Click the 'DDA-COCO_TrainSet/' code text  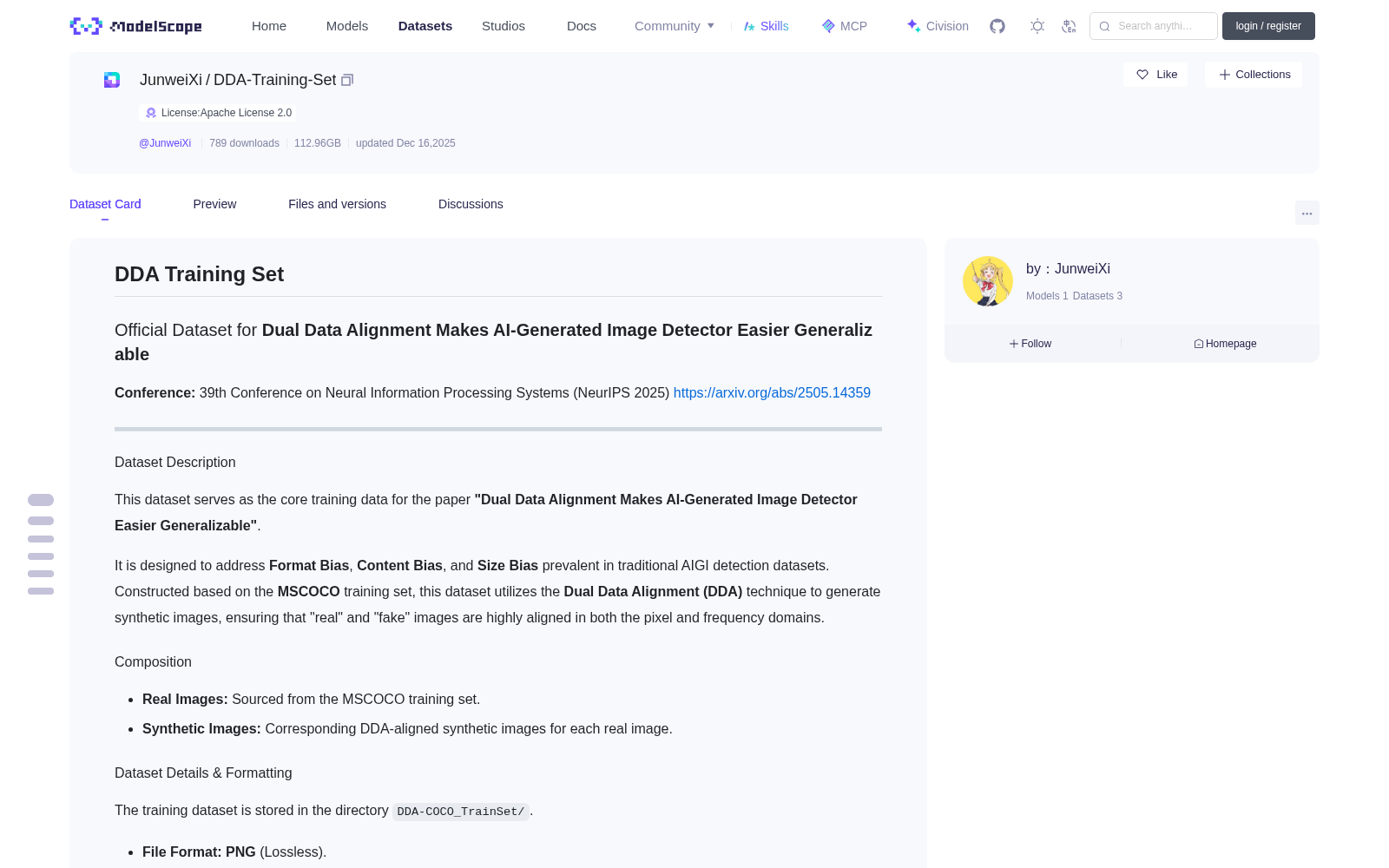pyautogui.click(x=461, y=812)
